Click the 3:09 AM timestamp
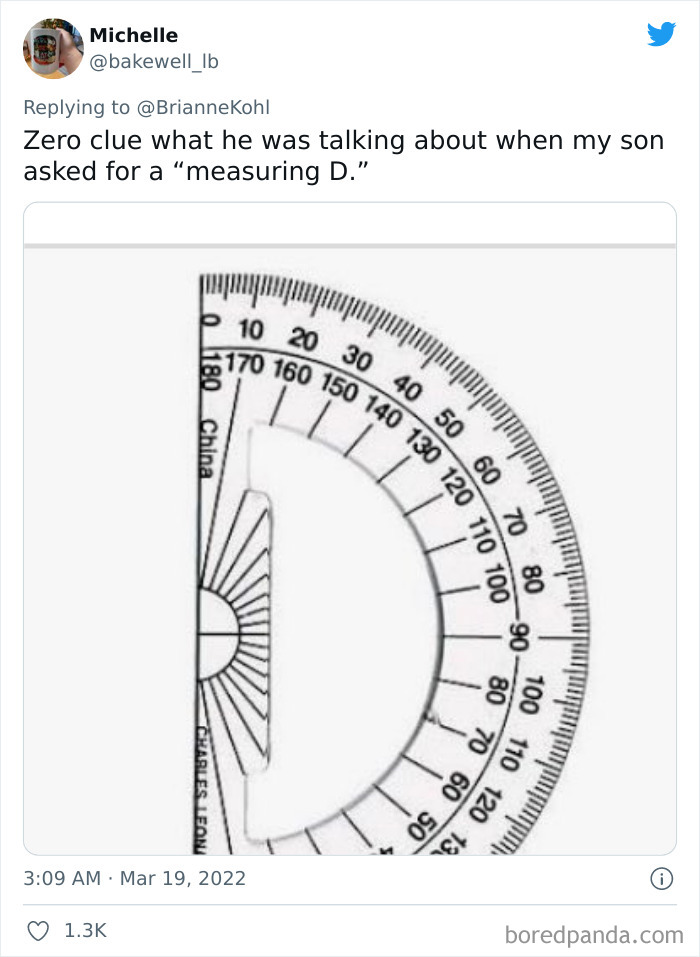This screenshot has height=957, width=700. tap(62, 878)
